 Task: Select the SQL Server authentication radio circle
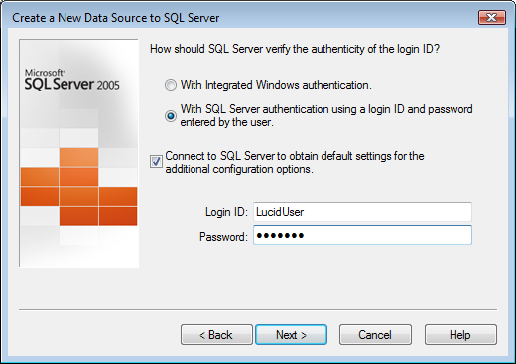[x=171, y=116]
